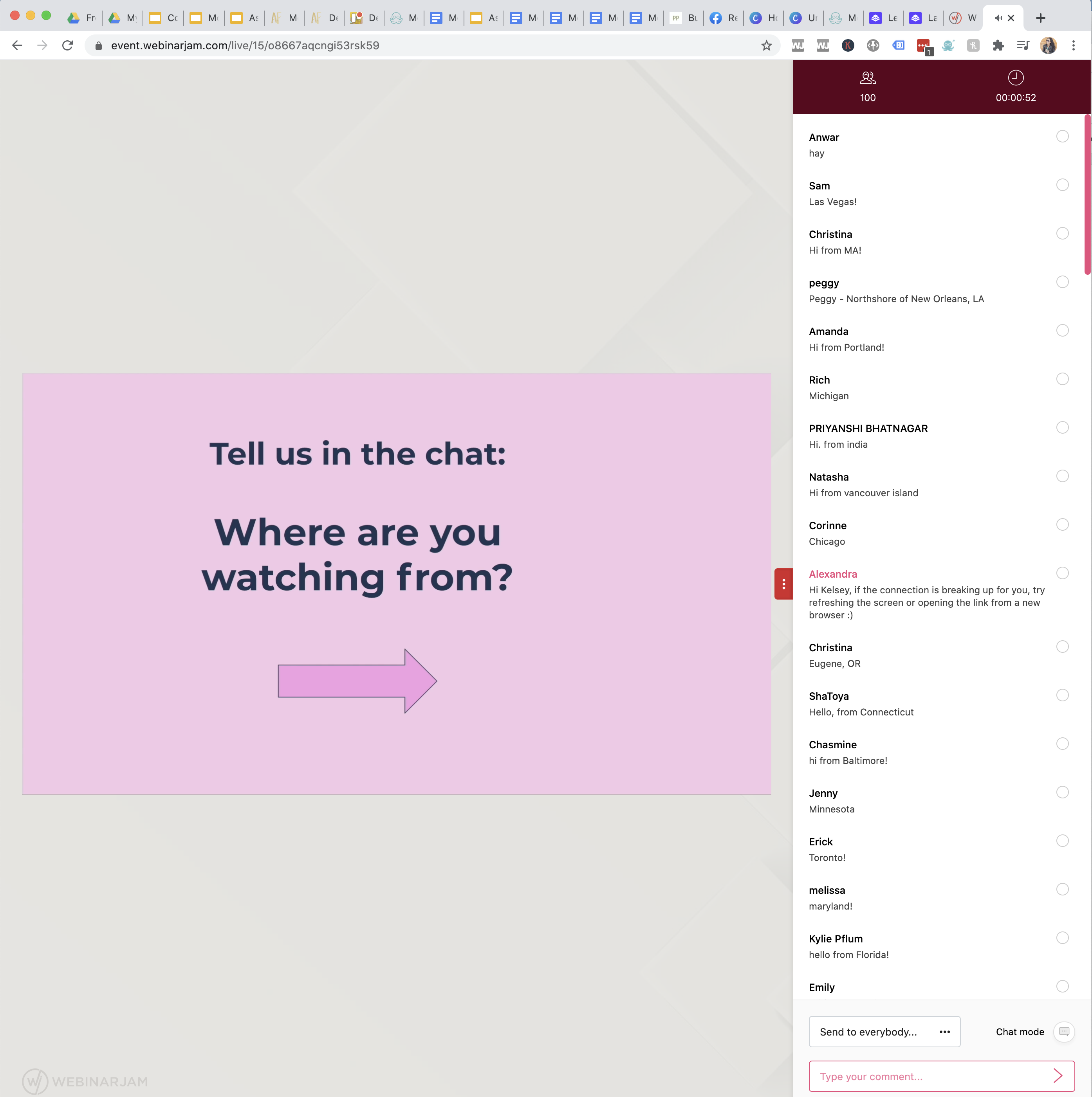
Task: Bookmark page with the star icon
Action: 767,45
